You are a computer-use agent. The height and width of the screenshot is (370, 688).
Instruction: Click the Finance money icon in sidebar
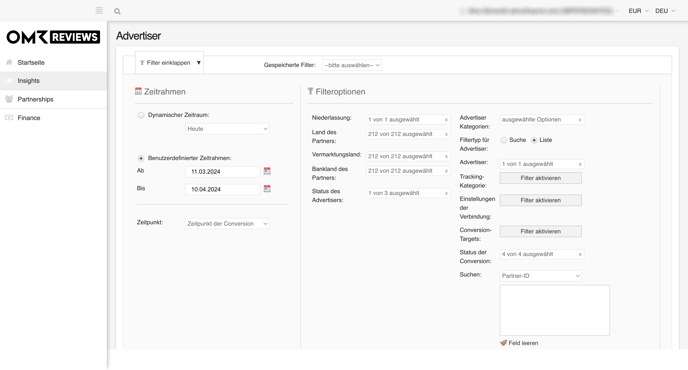(9, 118)
